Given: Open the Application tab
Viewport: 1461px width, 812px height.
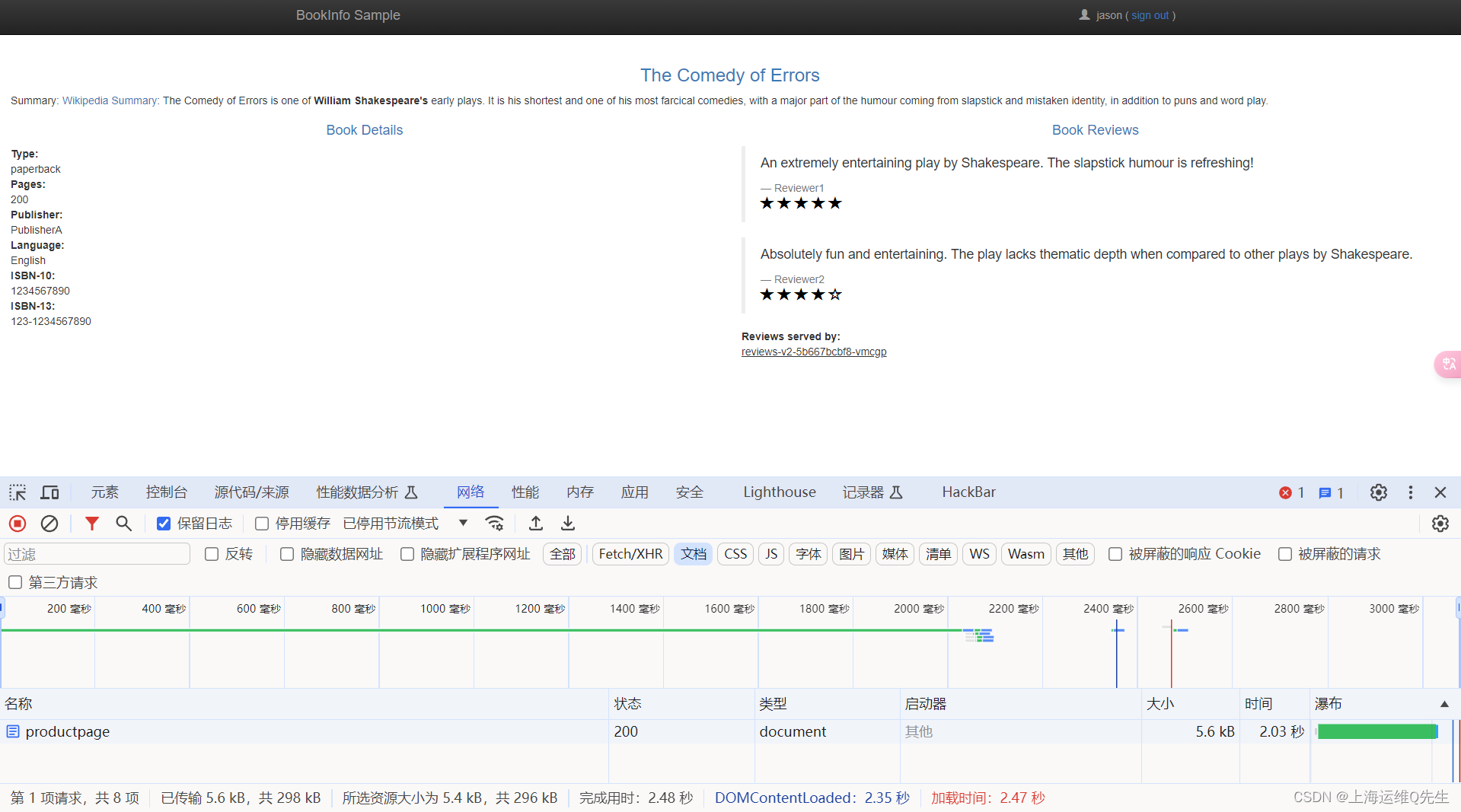Looking at the screenshot, I should [634, 492].
